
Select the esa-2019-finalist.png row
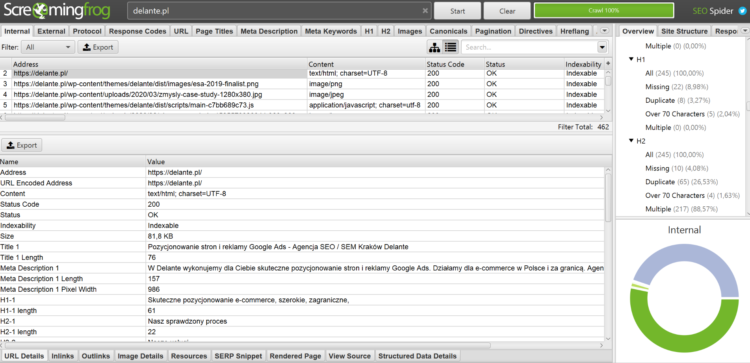[x=302, y=84]
